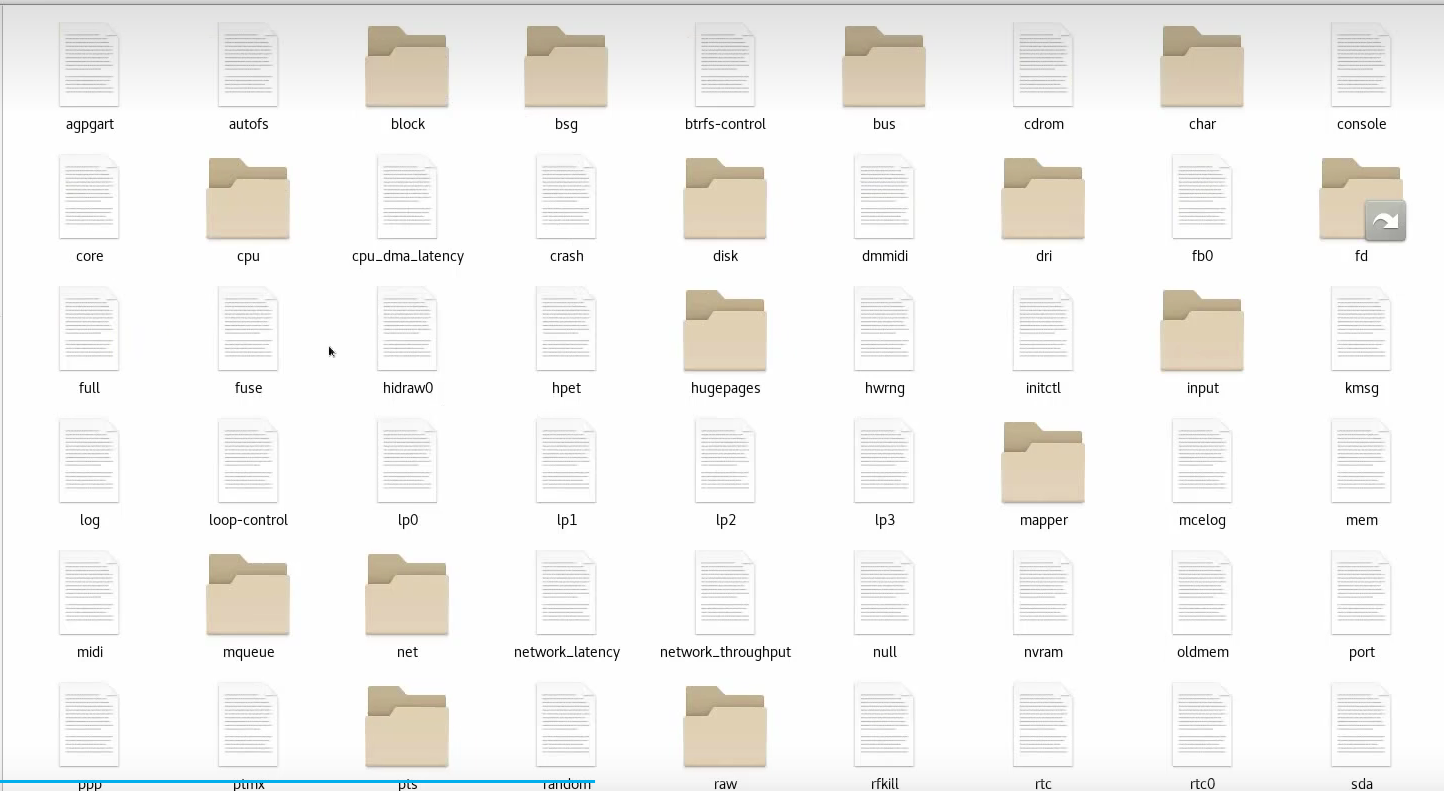This screenshot has height=791, width=1444.
Task: Select the hwrng file icon
Action: point(884,329)
